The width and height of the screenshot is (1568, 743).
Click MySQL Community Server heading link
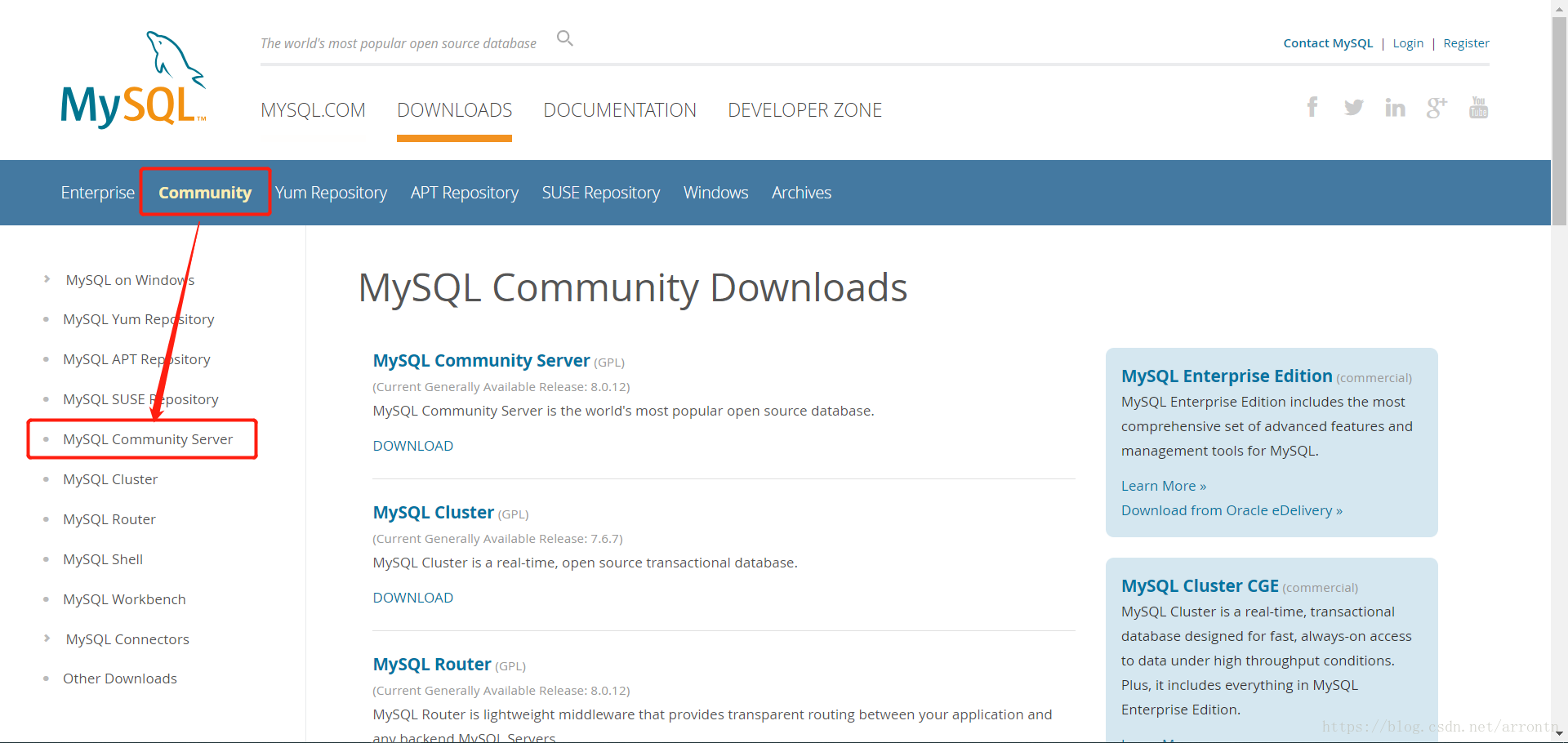[481, 361]
